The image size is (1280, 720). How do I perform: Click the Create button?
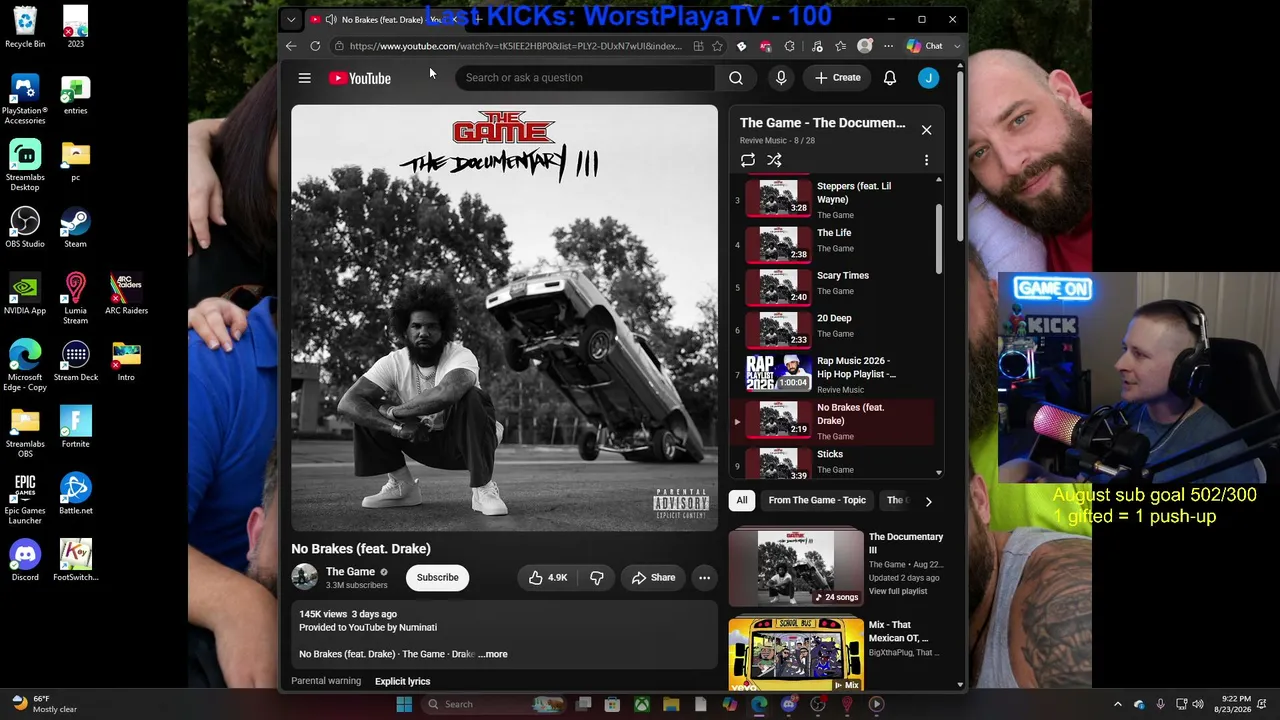[x=838, y=78]
